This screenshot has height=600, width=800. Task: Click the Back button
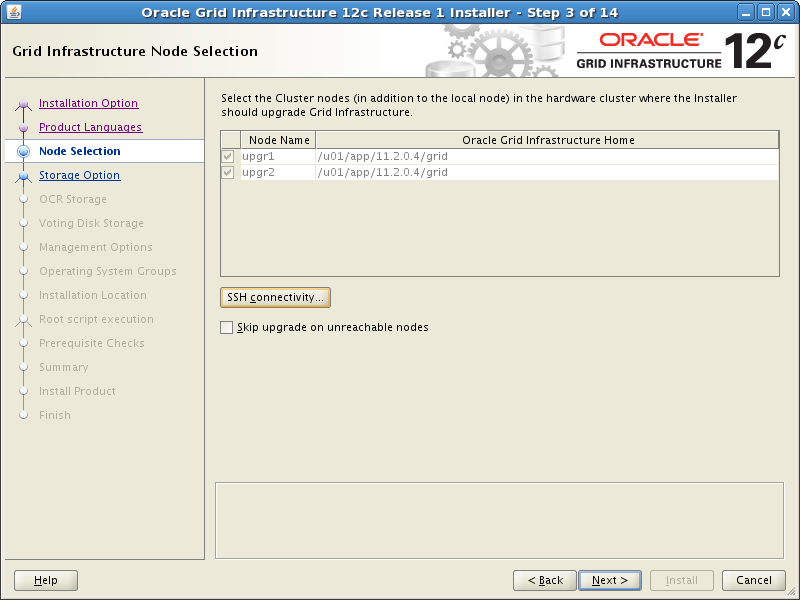pyautogui.click(x=544, y=580)
